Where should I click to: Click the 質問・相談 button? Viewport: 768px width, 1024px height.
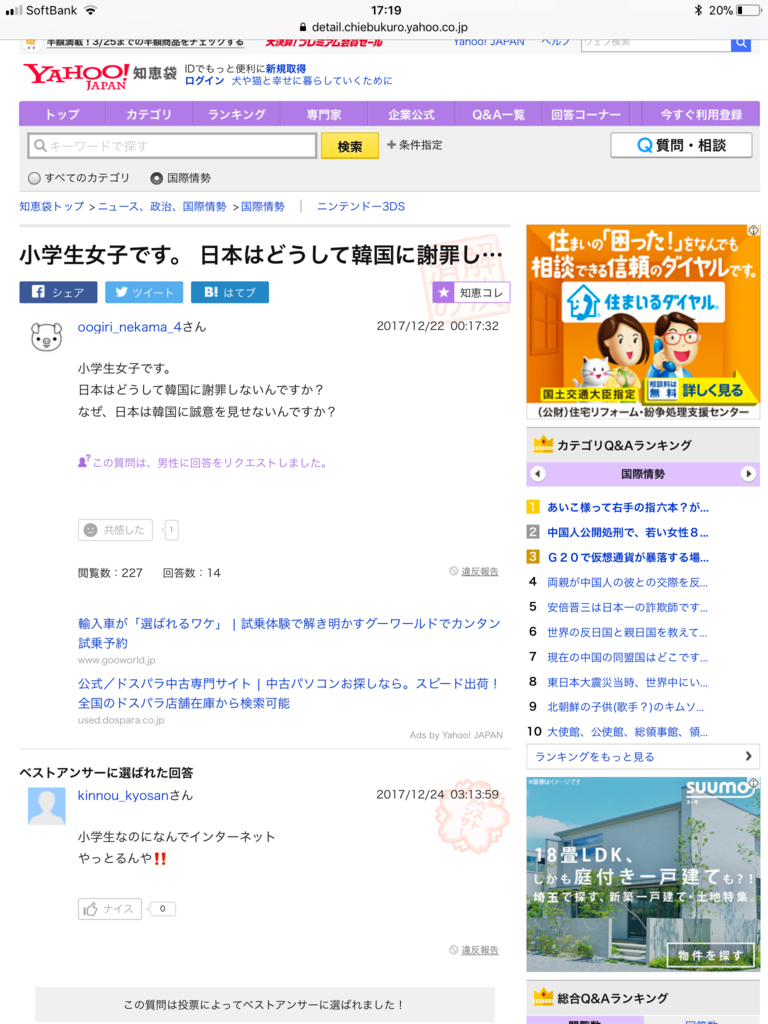681,145
